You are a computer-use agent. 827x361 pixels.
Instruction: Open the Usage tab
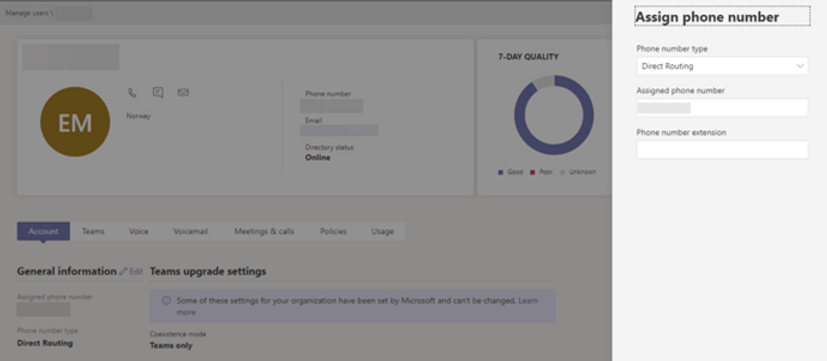[x=382, y=231]
